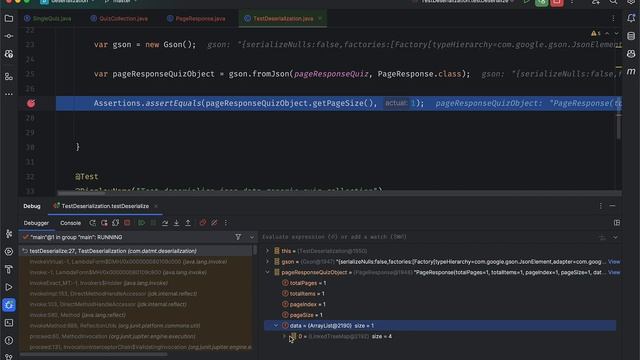Viewport: 640px width, 360px height.
Task: Open the Run tool window
Action: coord(9,287)
